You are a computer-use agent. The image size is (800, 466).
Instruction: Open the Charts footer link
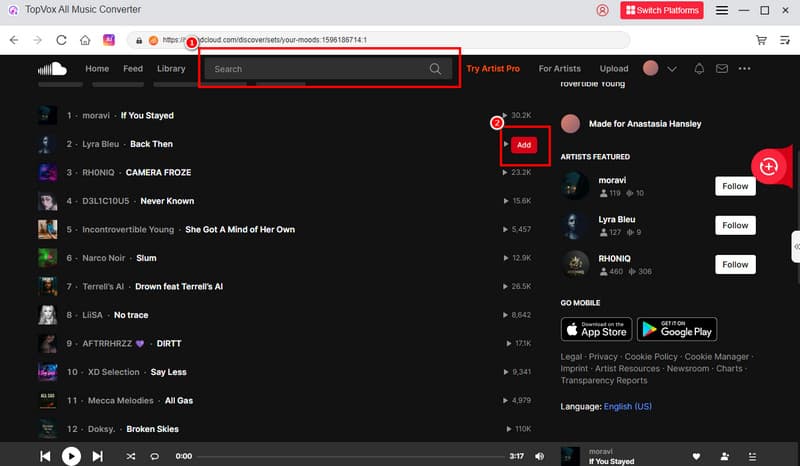tap(729, 369)
